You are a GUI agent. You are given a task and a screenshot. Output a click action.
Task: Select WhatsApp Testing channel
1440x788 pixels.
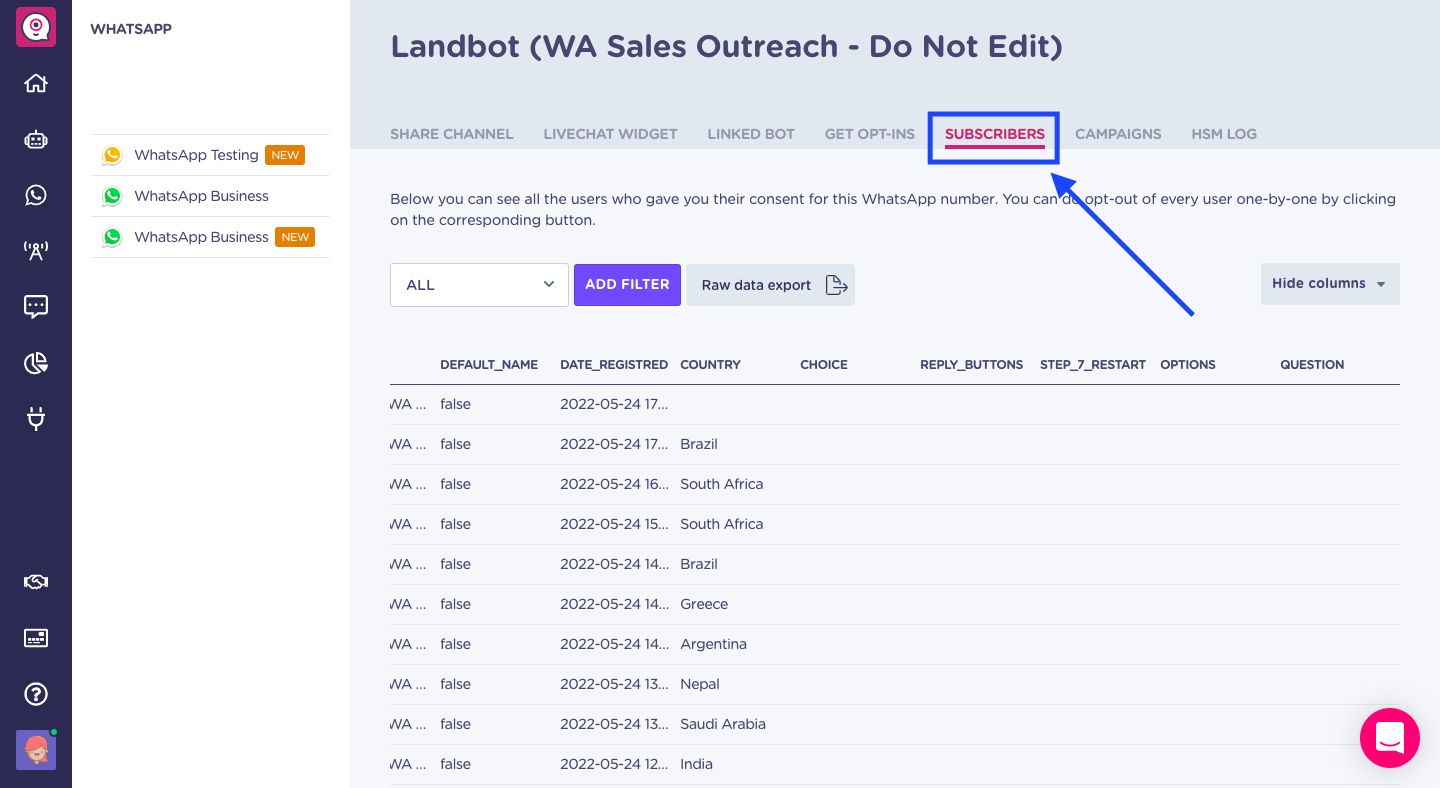coord(210,155)
